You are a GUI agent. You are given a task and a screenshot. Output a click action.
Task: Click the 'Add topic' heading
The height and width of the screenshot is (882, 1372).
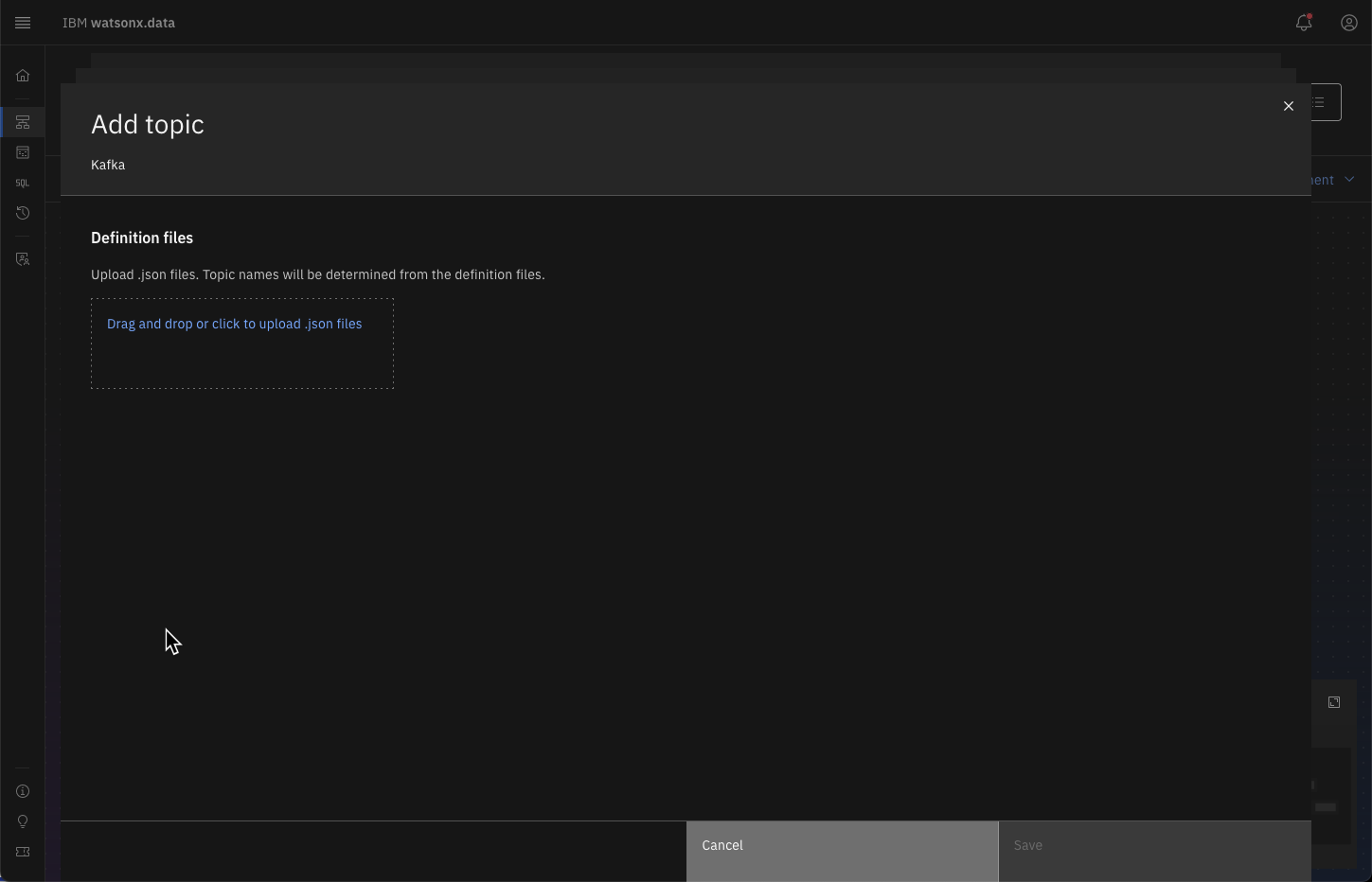tap(148, 124)
